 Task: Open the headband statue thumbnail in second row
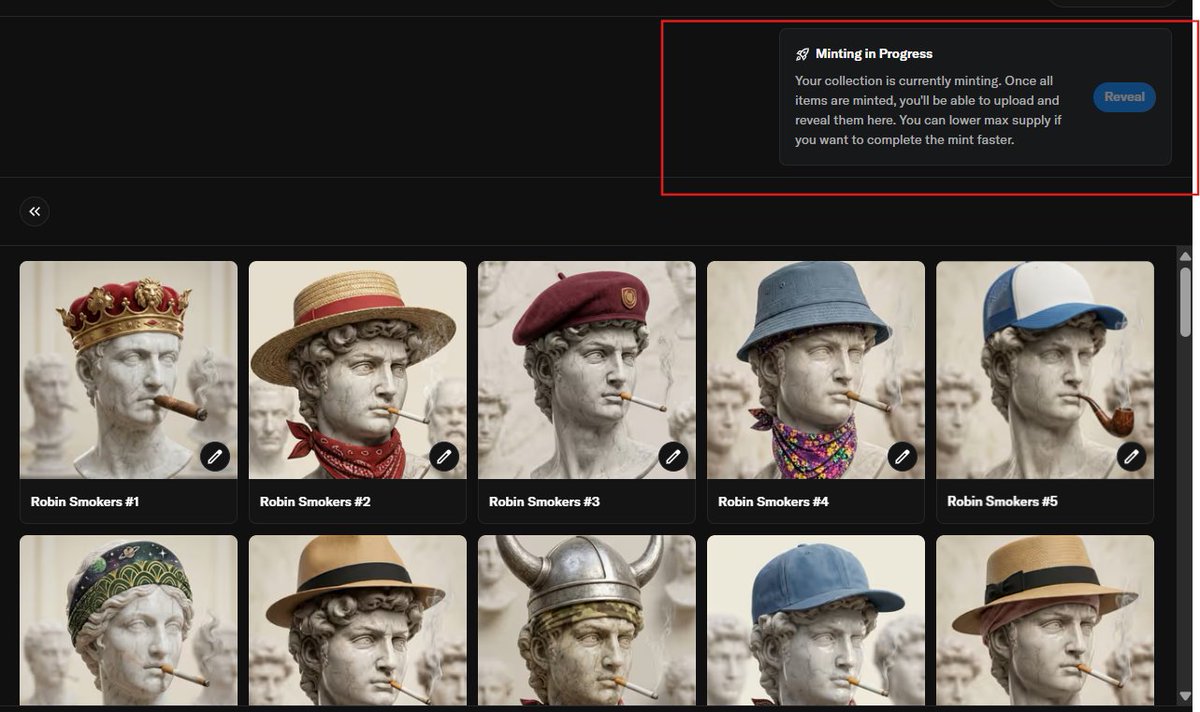tap(128, 620)
